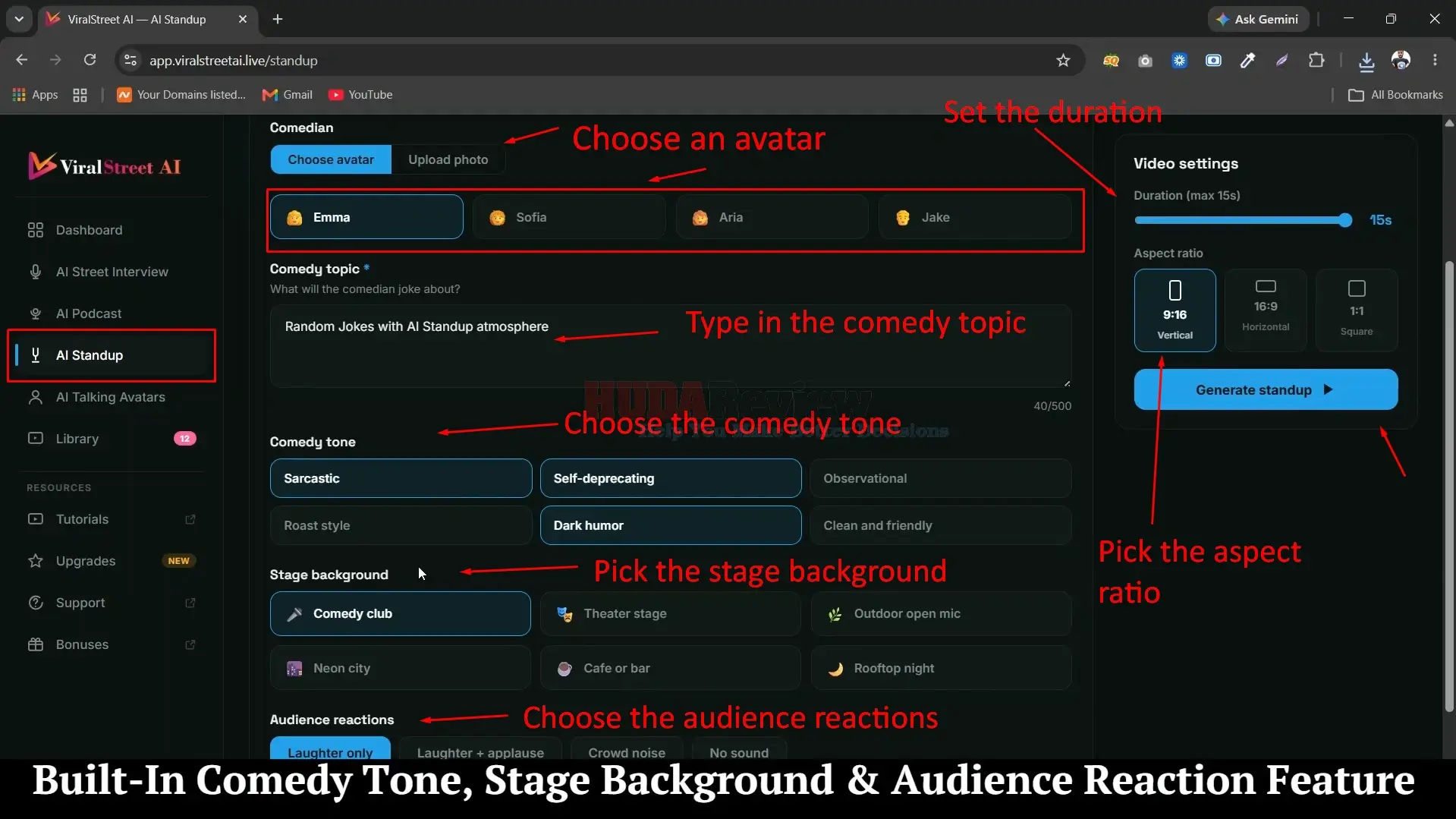Image resolution: width=1456 pixels, height=819 pixels.
Task: Click the address bar URL
Action: click(x=233, y=61)
